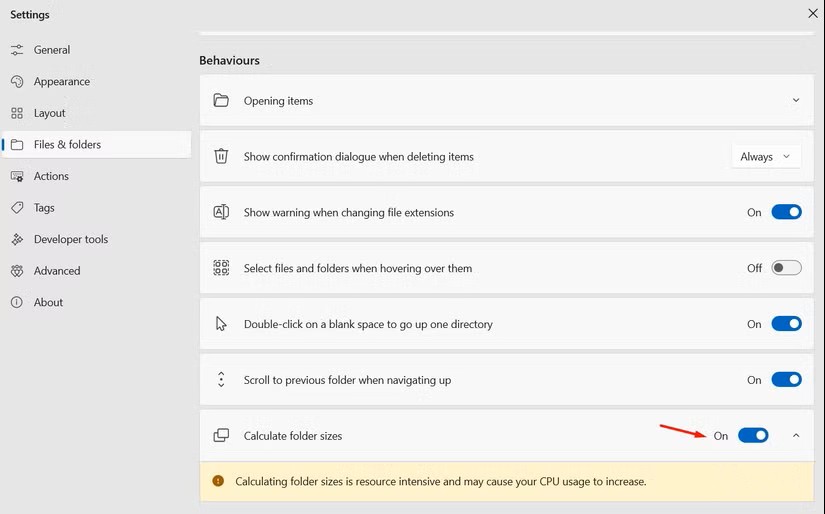The height and width of the screenshot is (514, 825).
Task: Click the Tags label icon
Action: 17,208
